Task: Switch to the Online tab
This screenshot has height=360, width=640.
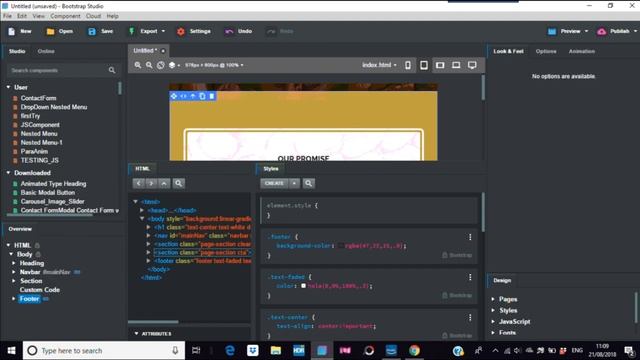Action: pos(46,51)
